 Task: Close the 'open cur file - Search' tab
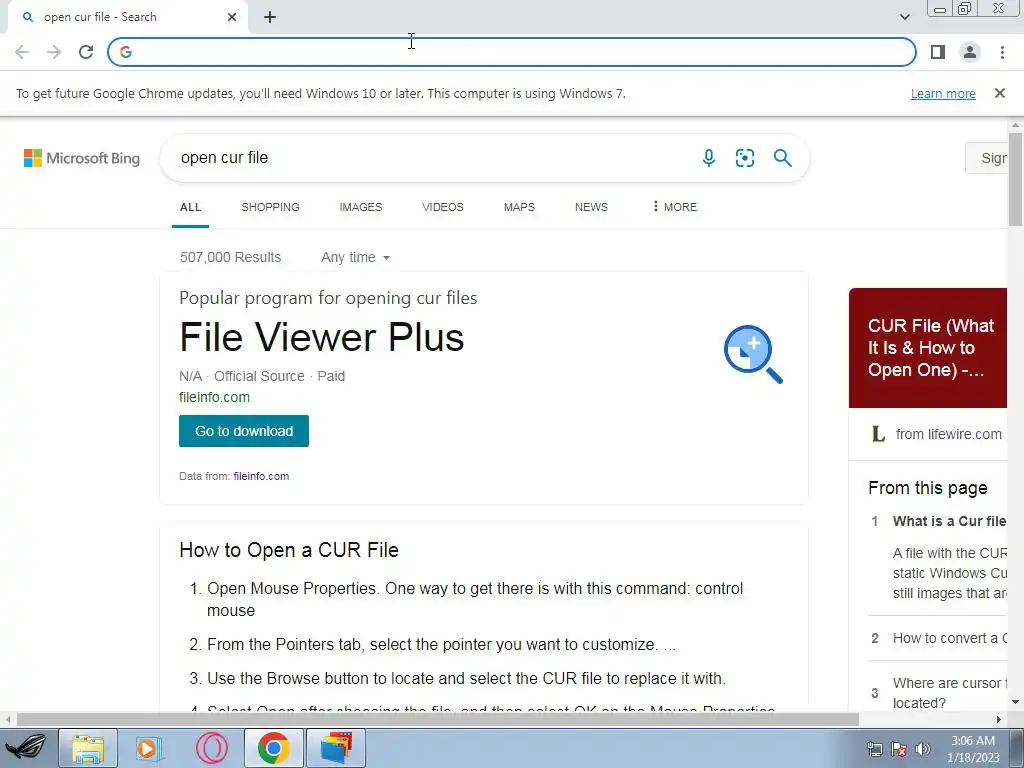[x=232, y=17]
